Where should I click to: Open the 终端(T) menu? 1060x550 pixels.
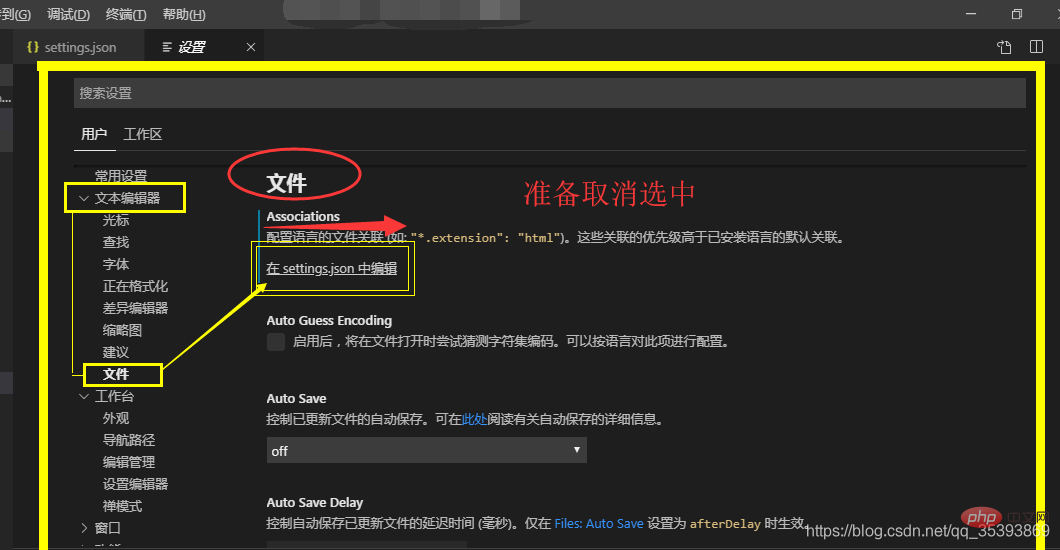click(126, 15)
